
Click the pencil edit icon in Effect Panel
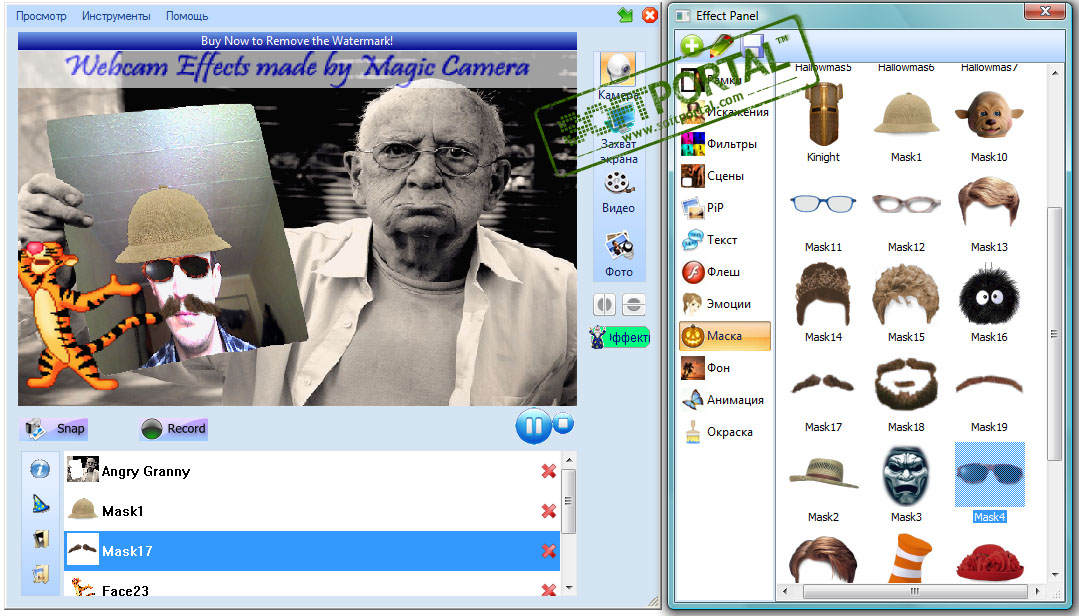720,46
